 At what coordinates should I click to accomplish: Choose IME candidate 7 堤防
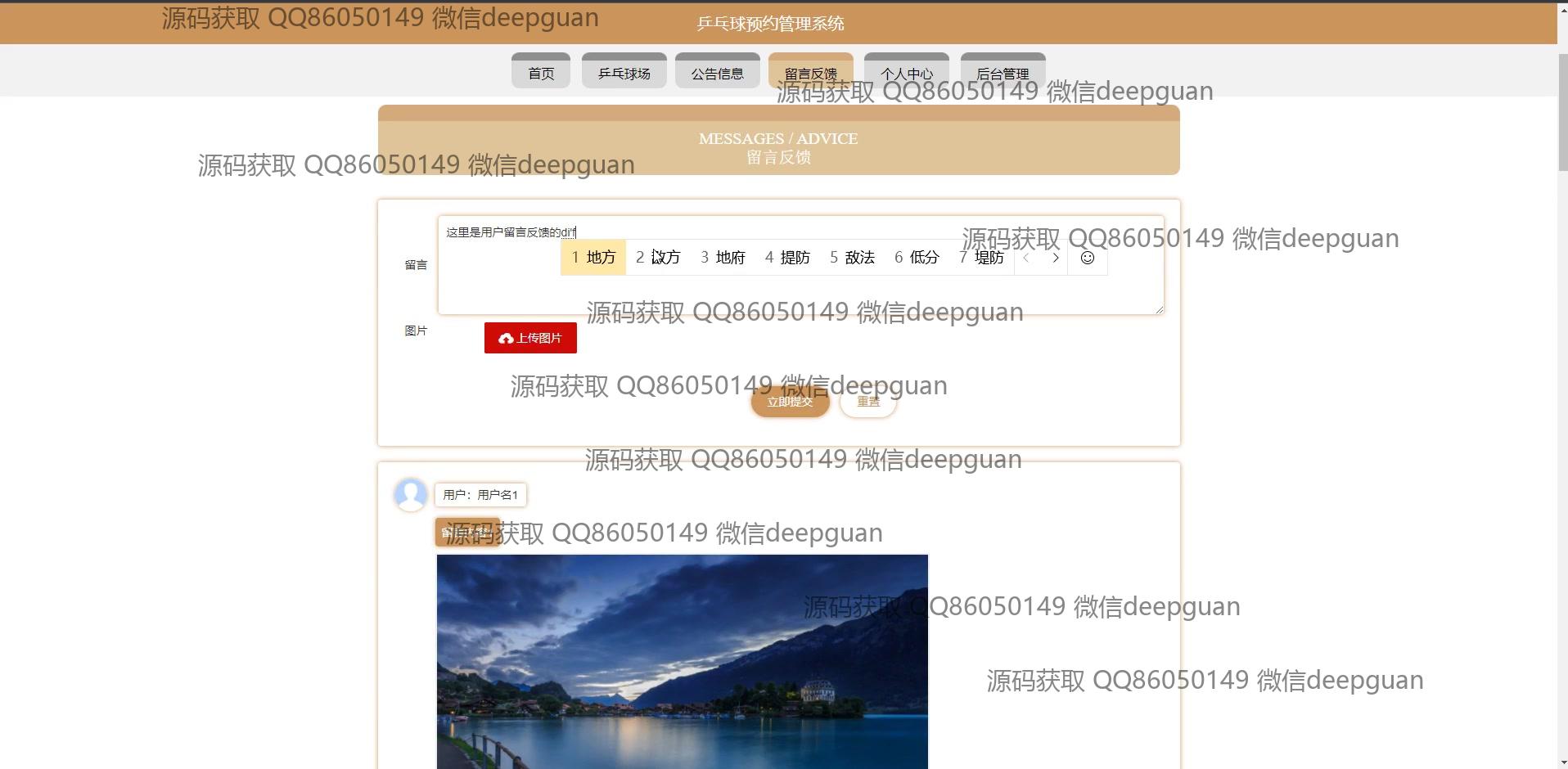(981, 258)
